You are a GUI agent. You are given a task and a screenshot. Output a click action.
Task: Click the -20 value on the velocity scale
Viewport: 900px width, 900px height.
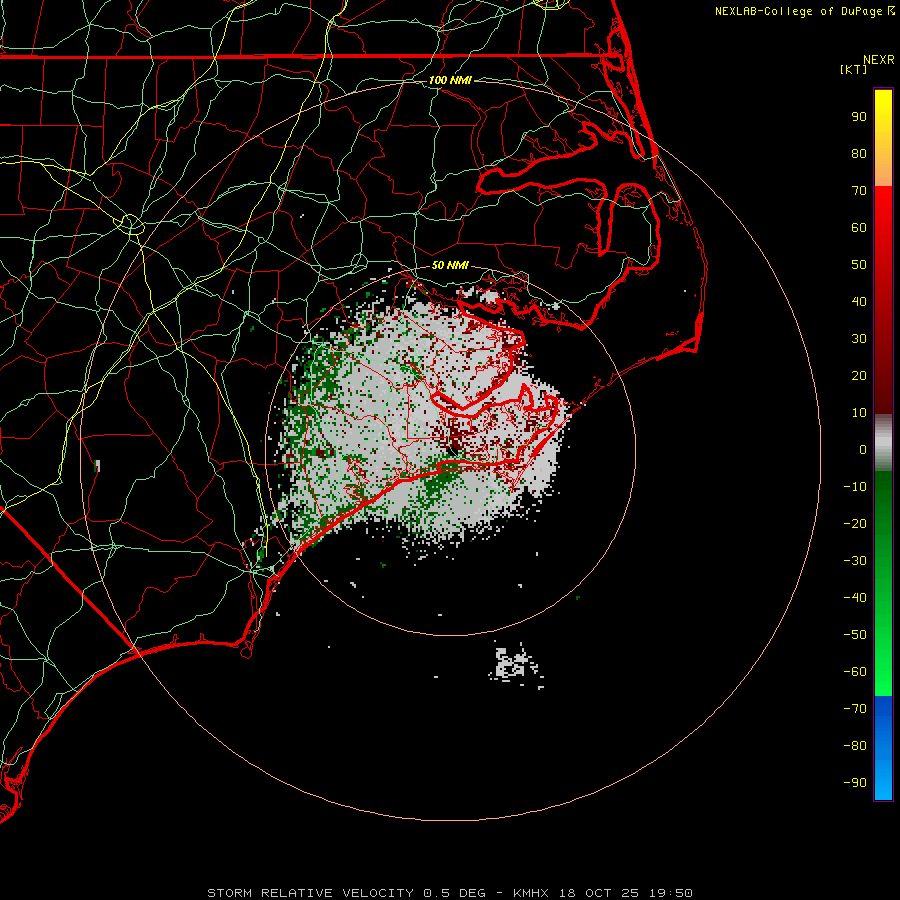(x=855, y=524)
